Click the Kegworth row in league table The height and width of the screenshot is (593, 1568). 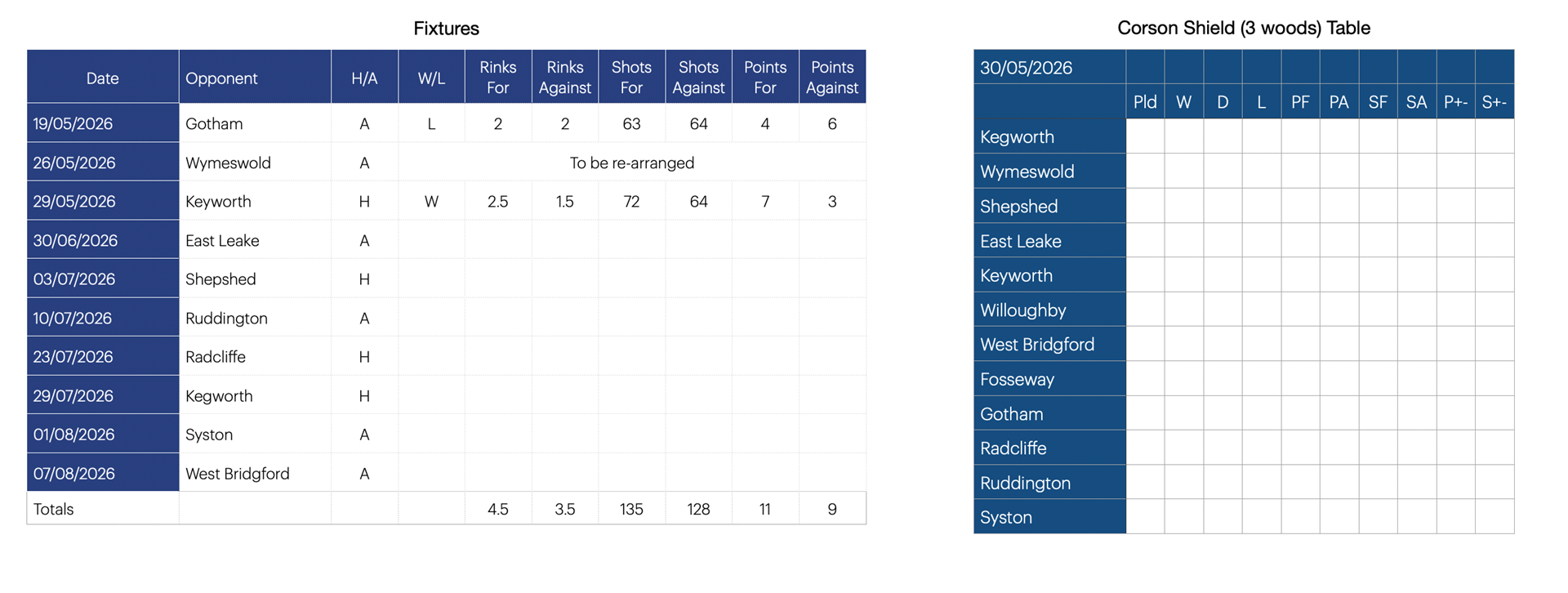tap(1244, 136)
